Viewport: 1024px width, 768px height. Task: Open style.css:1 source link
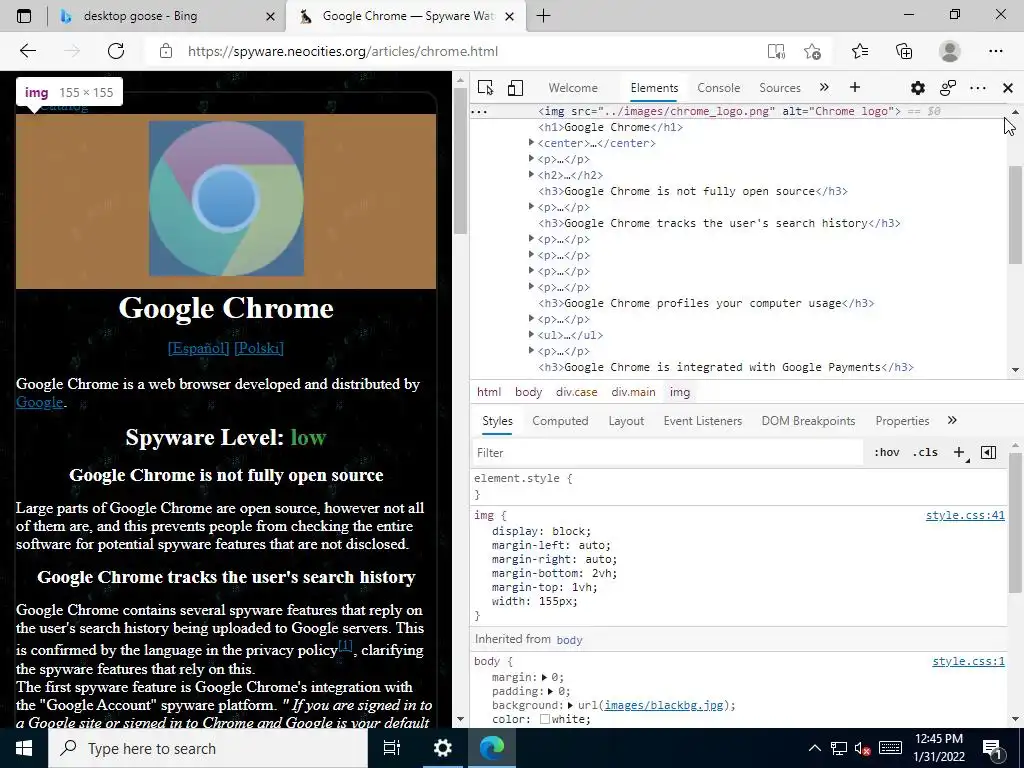coord(968,662)
